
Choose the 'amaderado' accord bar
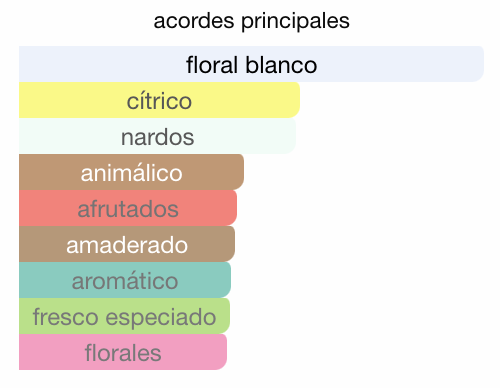[x=127, y=244]
